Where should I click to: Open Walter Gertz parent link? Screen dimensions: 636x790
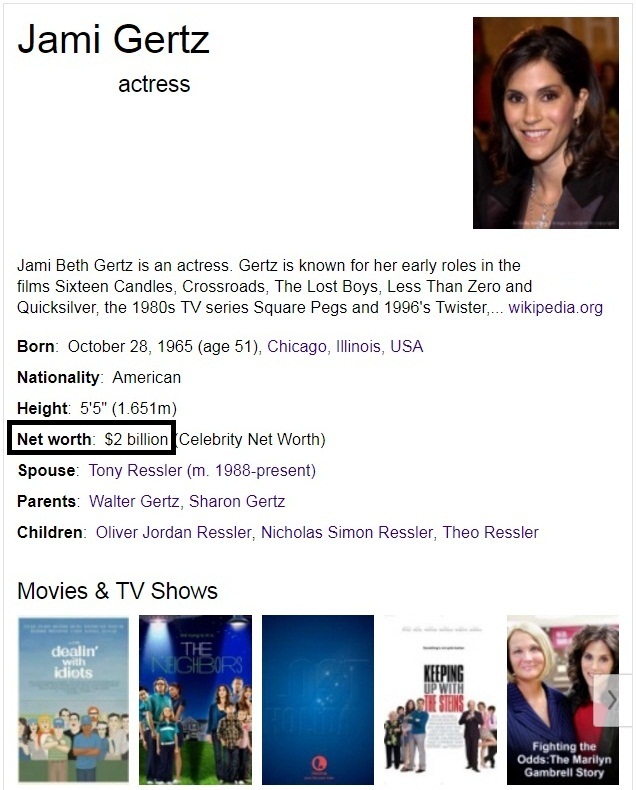click(x=134, y=501)
